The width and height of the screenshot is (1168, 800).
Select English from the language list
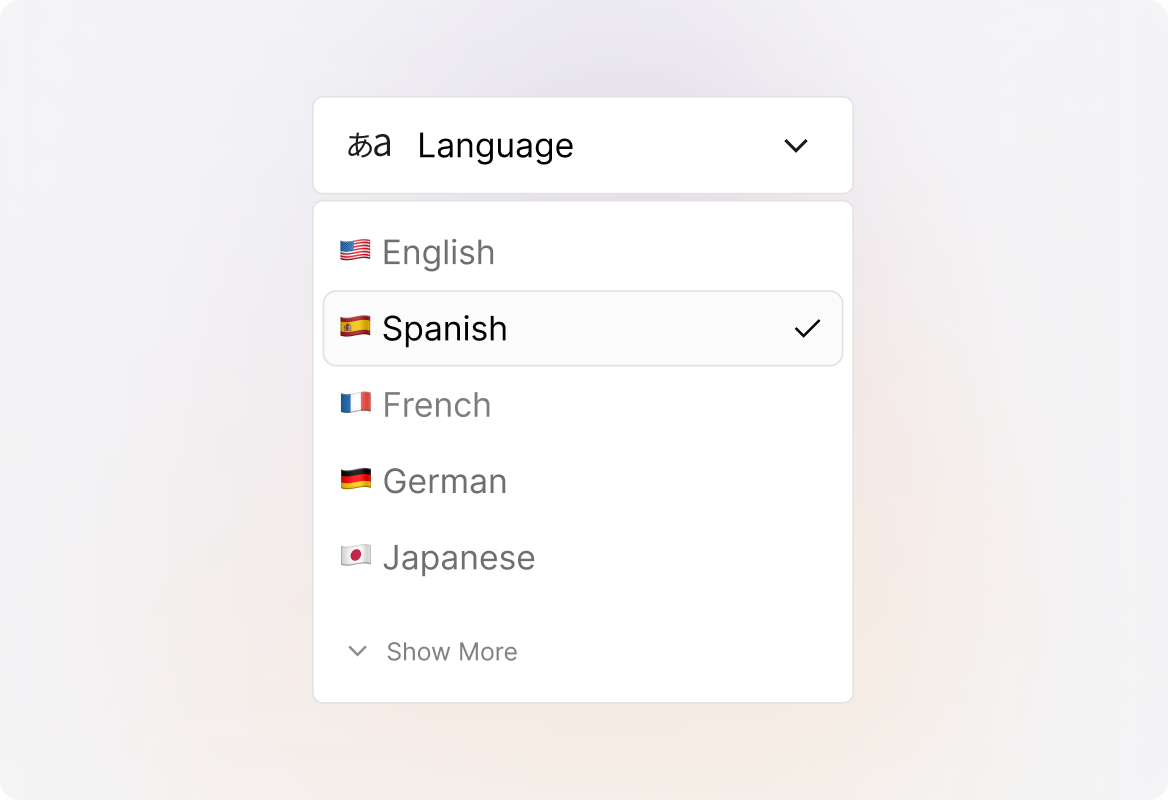pyautogui.click(x=438, y=253)
